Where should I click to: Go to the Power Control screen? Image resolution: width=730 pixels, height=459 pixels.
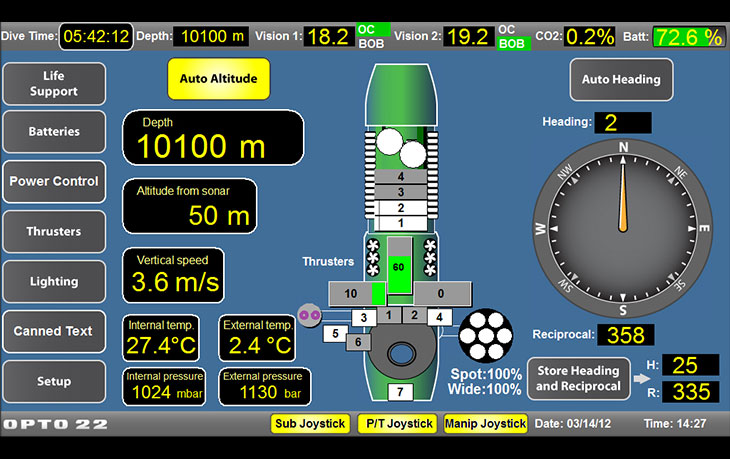coord(54,181)
